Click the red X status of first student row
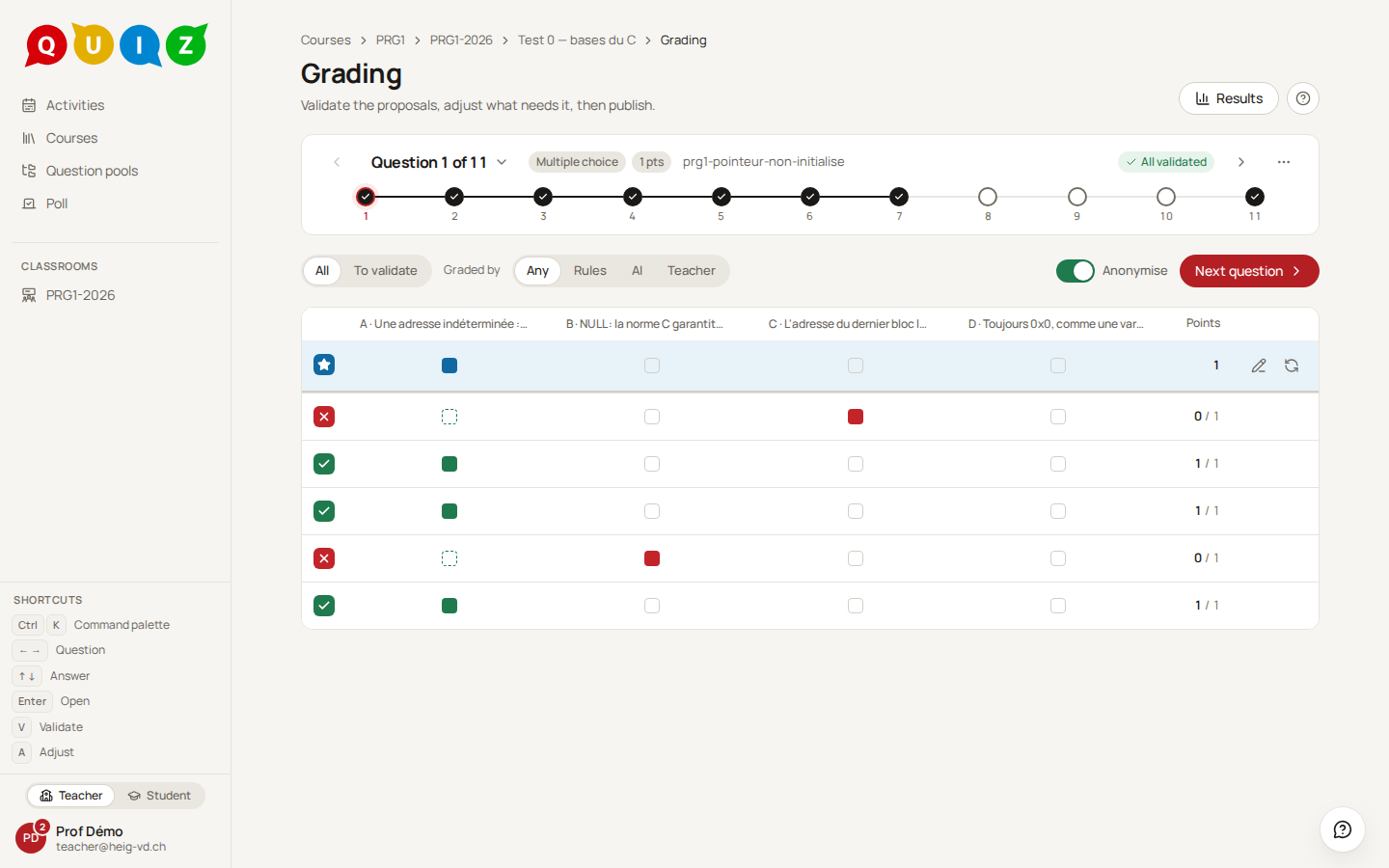 (324, 417)
